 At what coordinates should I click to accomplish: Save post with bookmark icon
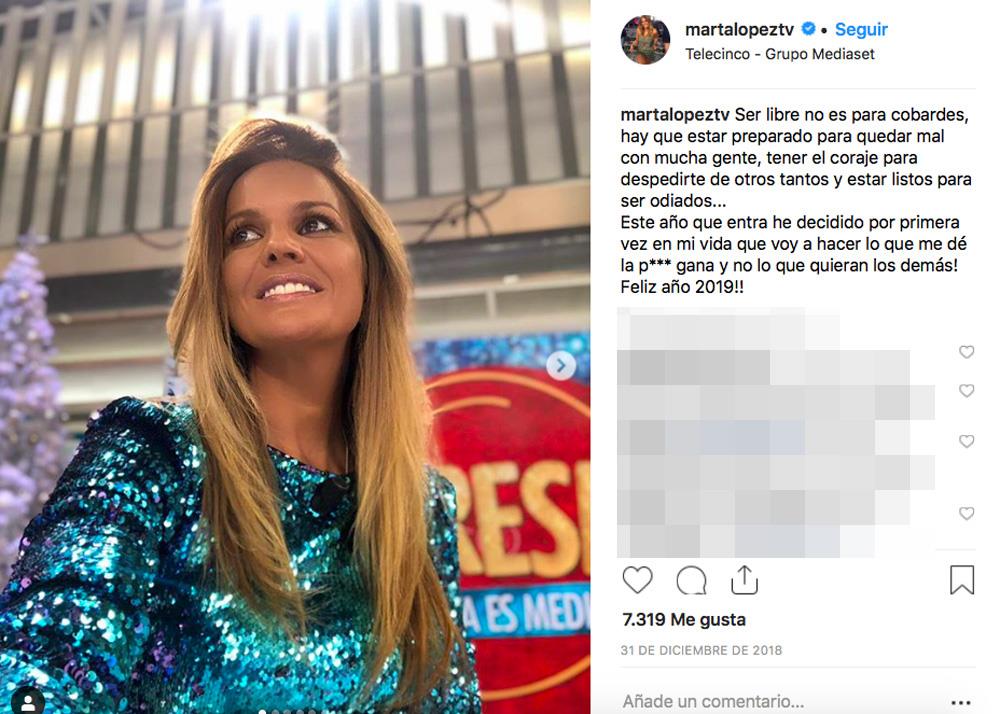tap(962, 580)
